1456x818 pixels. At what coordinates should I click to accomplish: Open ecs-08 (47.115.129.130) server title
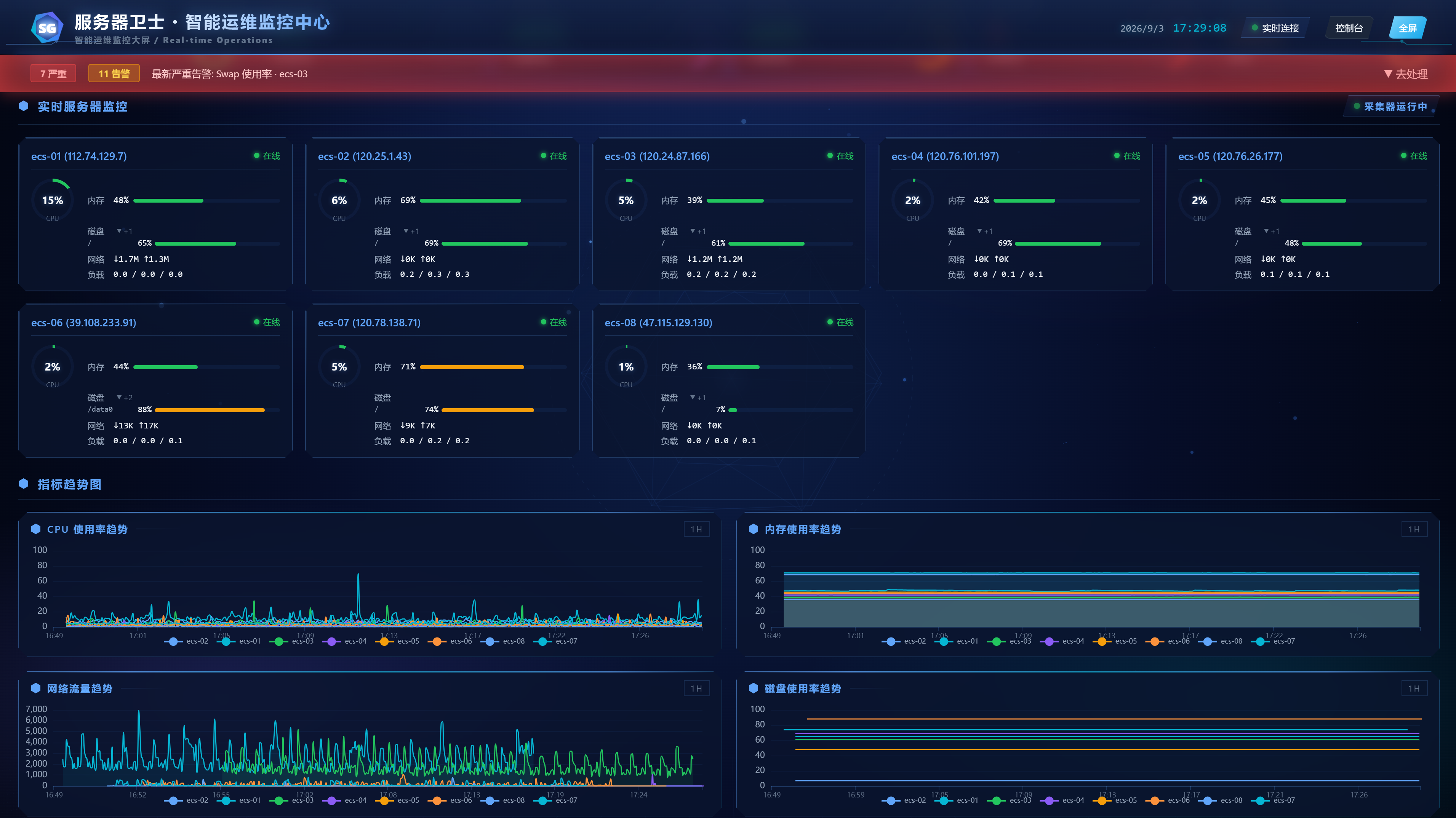[659, 323]
